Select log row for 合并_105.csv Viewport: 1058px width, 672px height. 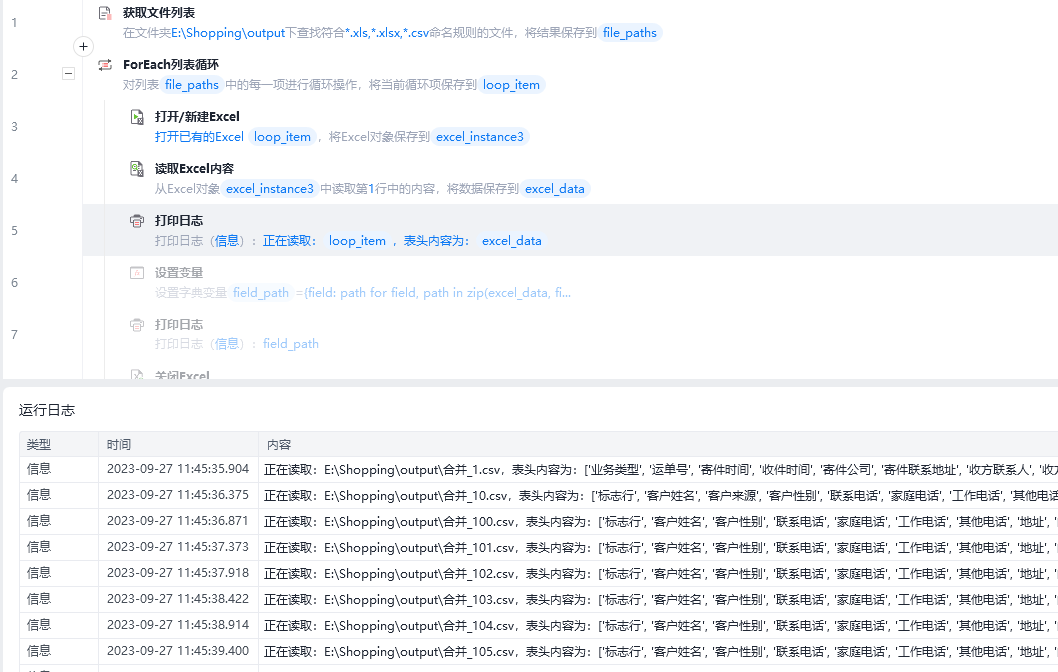pos(538,652)
